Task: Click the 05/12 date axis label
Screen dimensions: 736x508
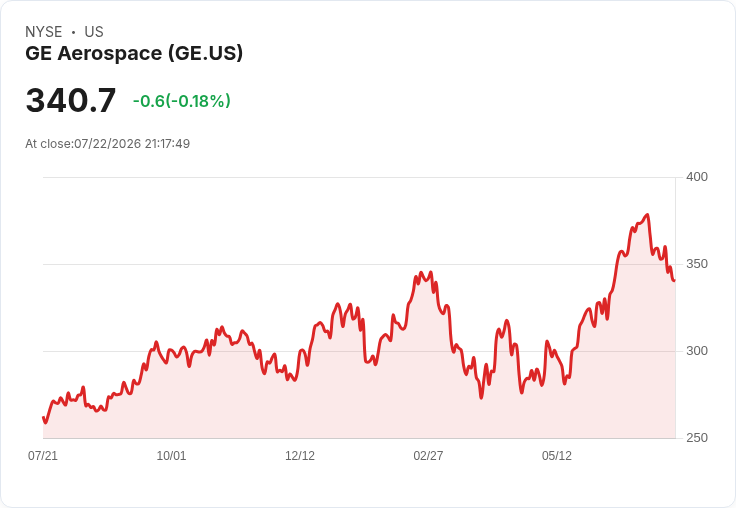Action: 557,456
